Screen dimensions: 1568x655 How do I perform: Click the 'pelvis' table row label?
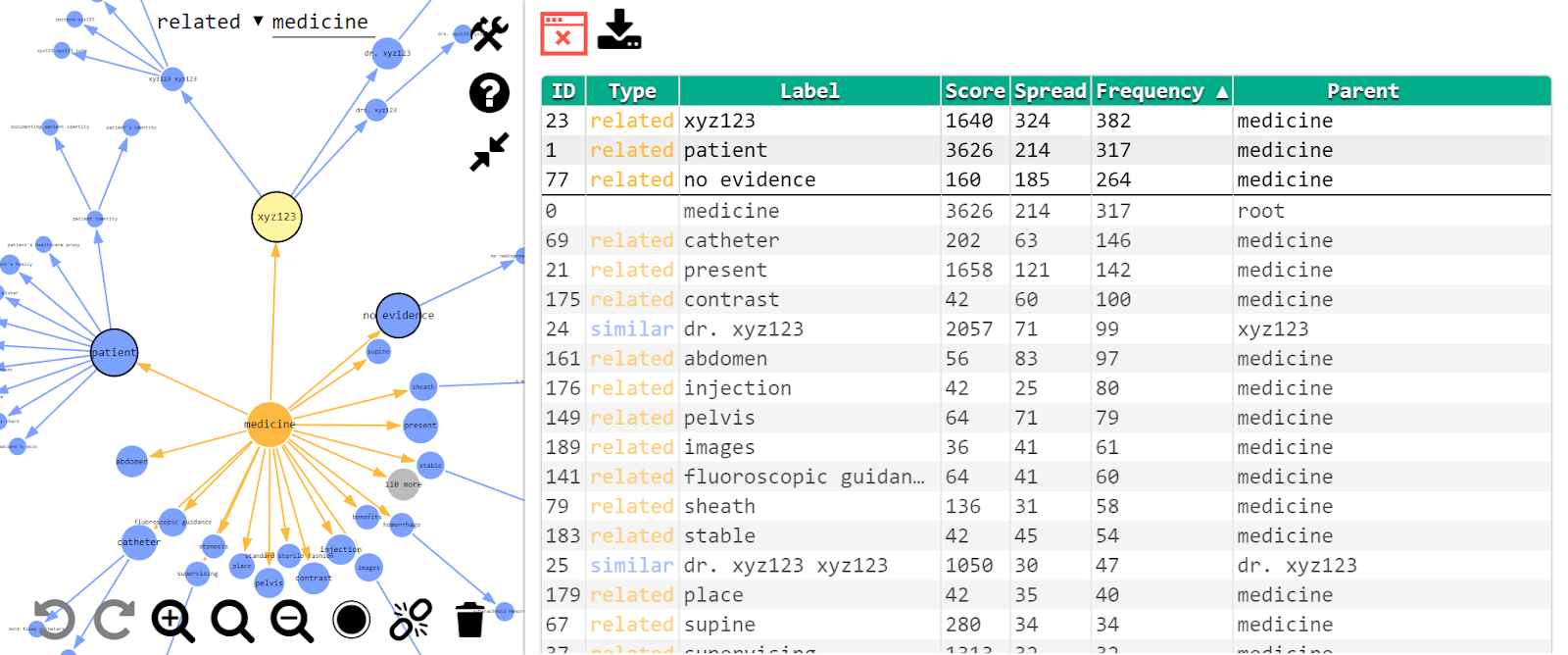[x=719, y=418]
